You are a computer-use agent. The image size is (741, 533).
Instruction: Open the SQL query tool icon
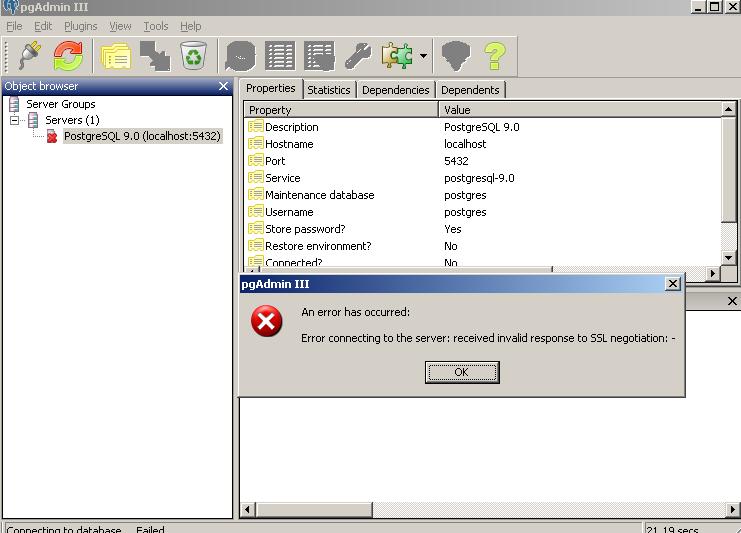241,56
